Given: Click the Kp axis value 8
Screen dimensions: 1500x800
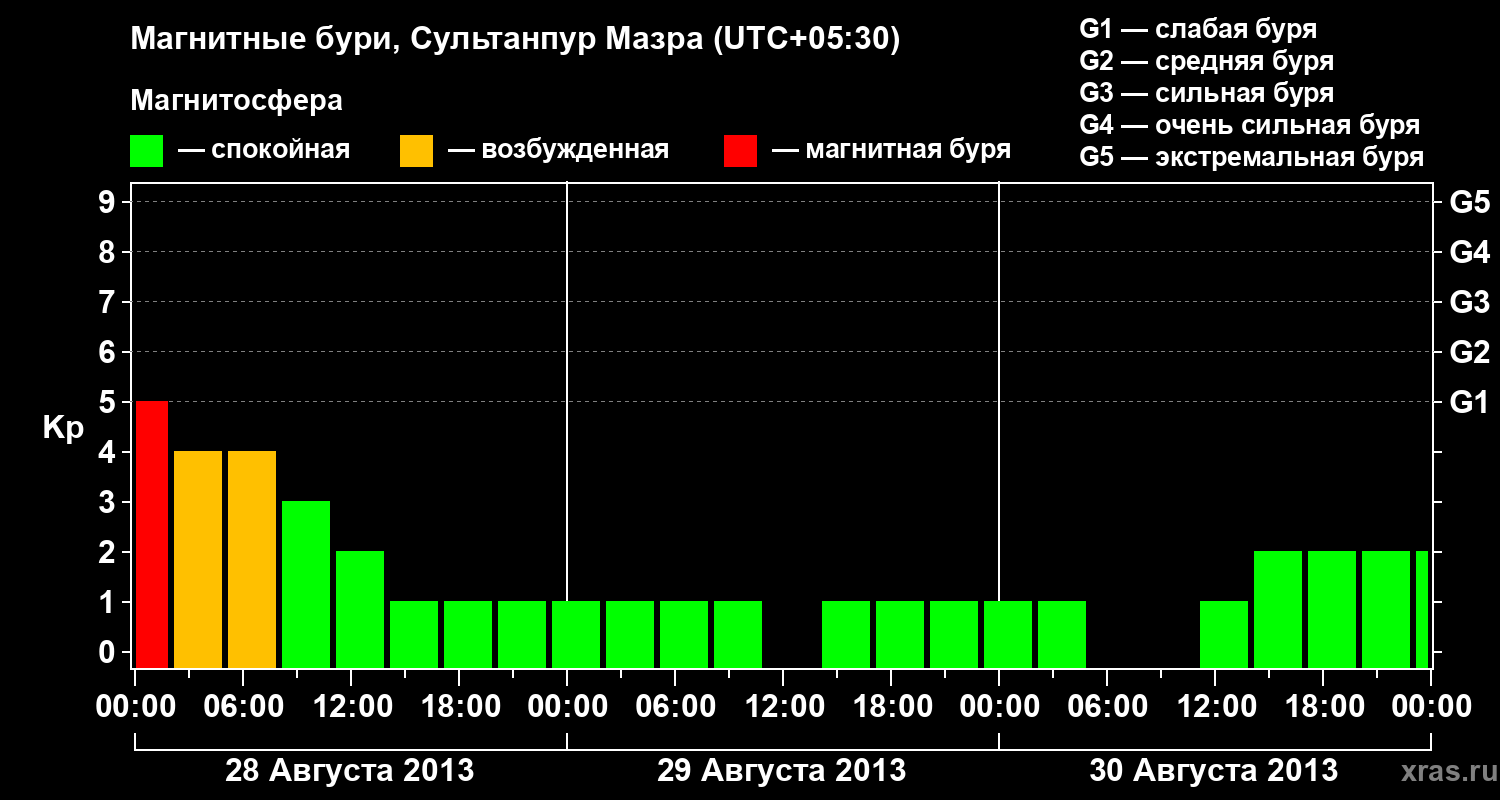Looking at the screenshot, I should coord(109,253).
